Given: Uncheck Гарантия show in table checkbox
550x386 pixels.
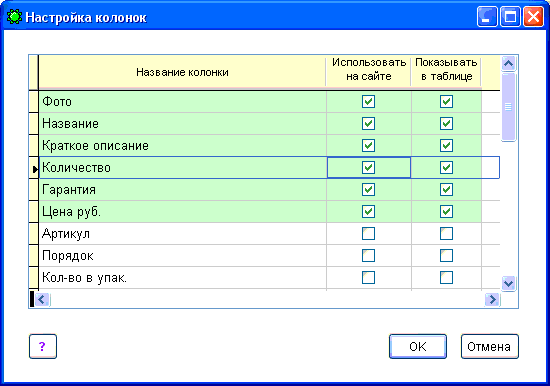Looking at the screenshot, I should pyautogui.click(x=446, y=189).
